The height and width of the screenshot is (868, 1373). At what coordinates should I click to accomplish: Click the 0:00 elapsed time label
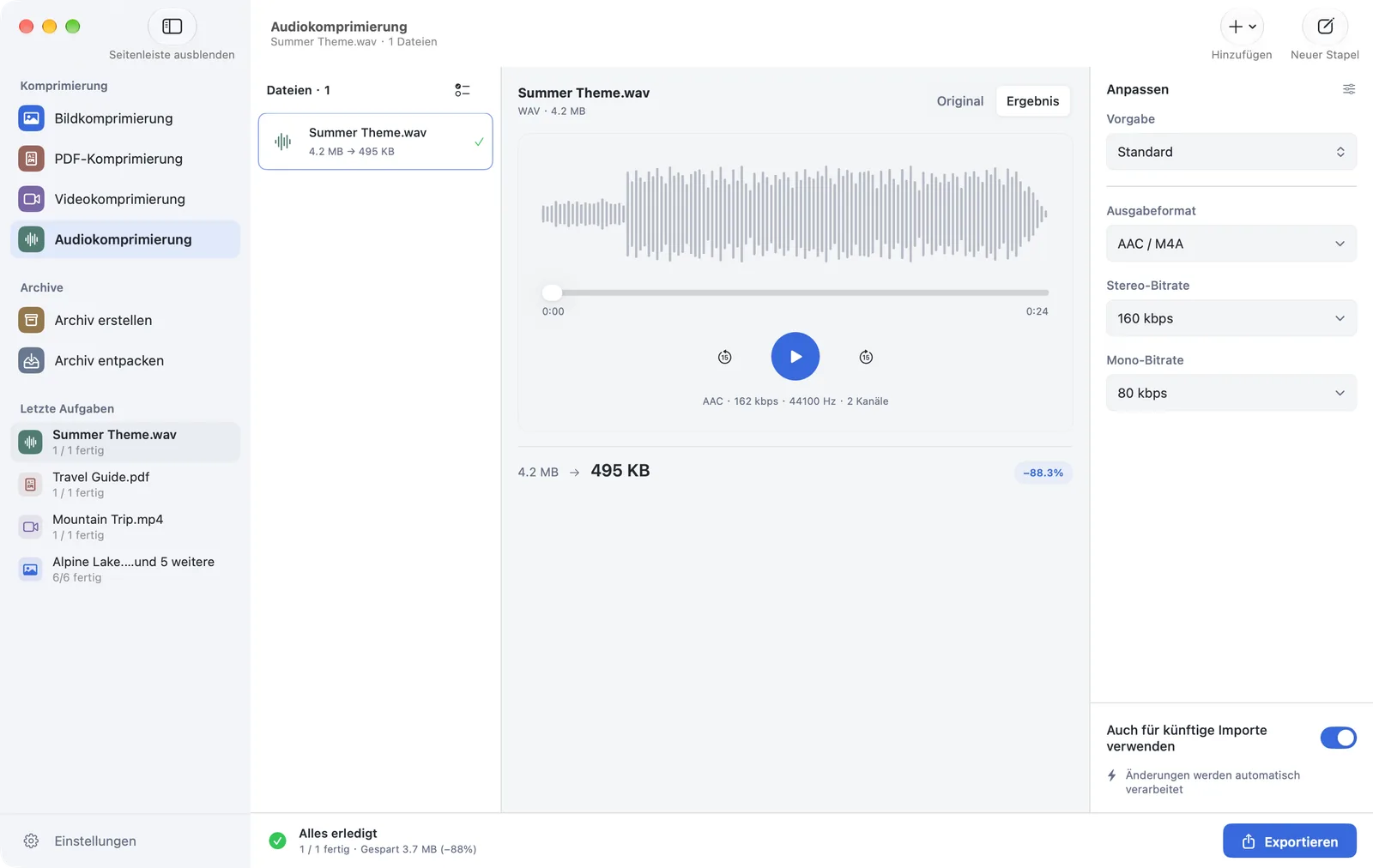click(x=553, y=311)
